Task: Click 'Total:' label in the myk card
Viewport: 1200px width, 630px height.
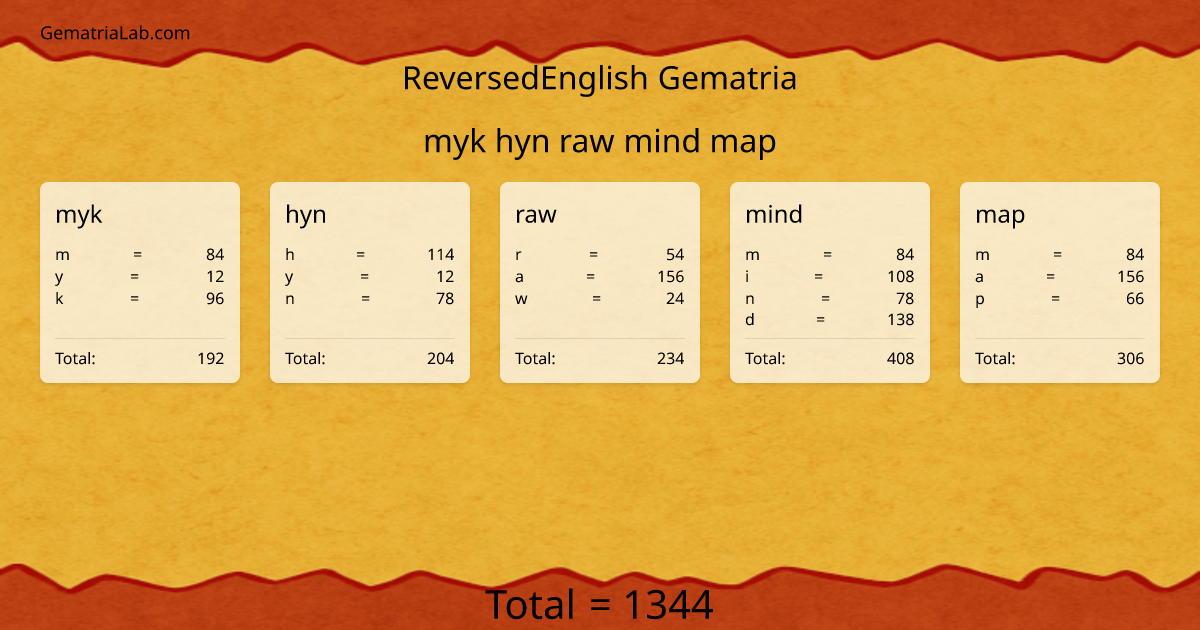Action: (75, 359)
